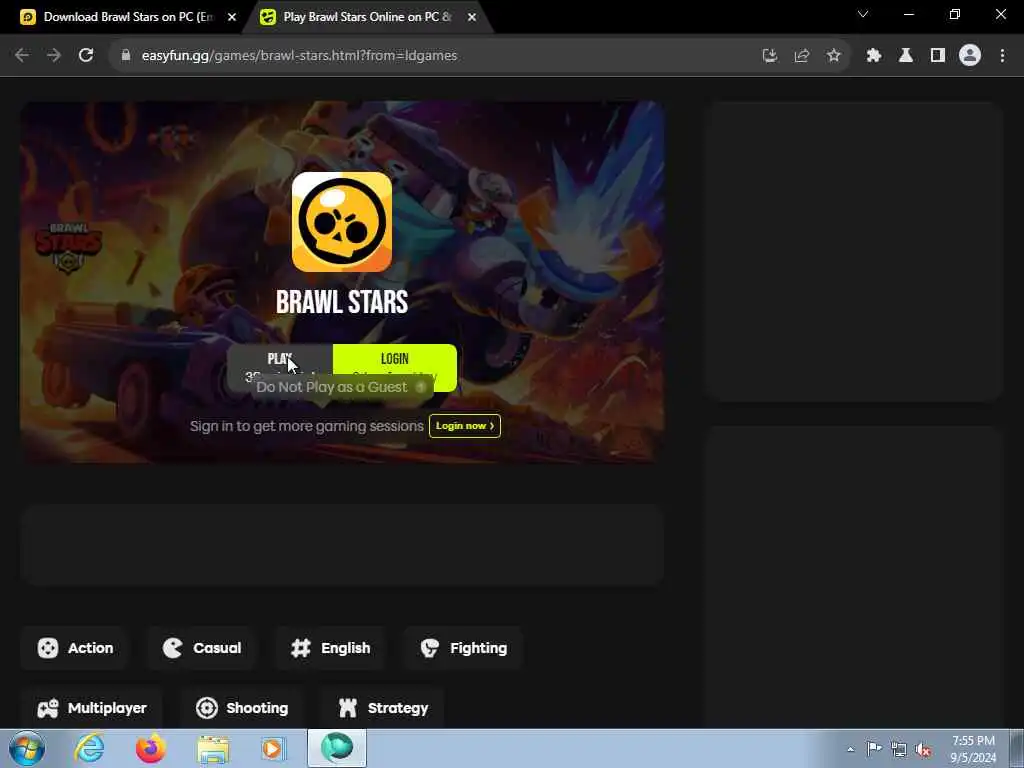The height and width of the screenshot is (768, 1024).
Task: Open the Casual category tag
Action: (x=202, y=648)
